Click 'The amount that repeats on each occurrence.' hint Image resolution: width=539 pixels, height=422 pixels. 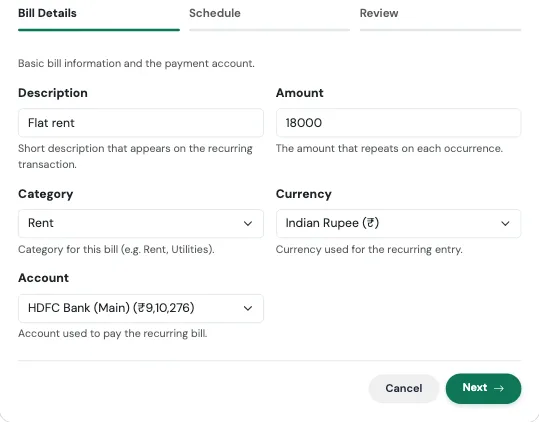coord(389,148)
